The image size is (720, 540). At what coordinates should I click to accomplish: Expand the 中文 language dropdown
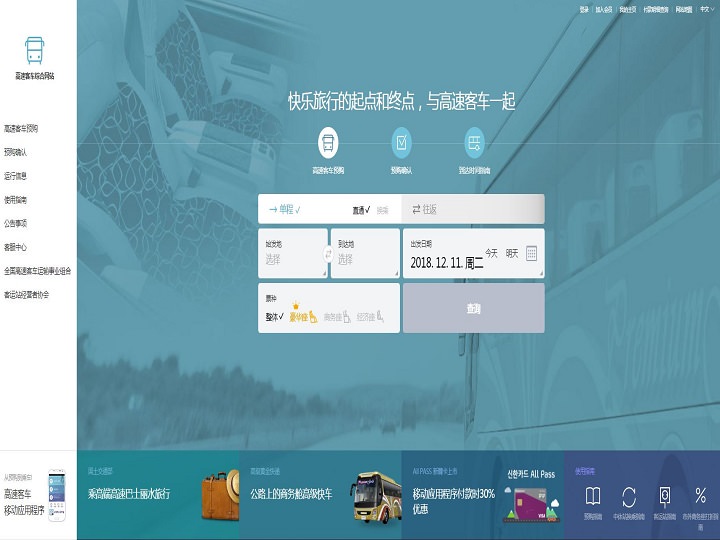click(x=707, y=9)
